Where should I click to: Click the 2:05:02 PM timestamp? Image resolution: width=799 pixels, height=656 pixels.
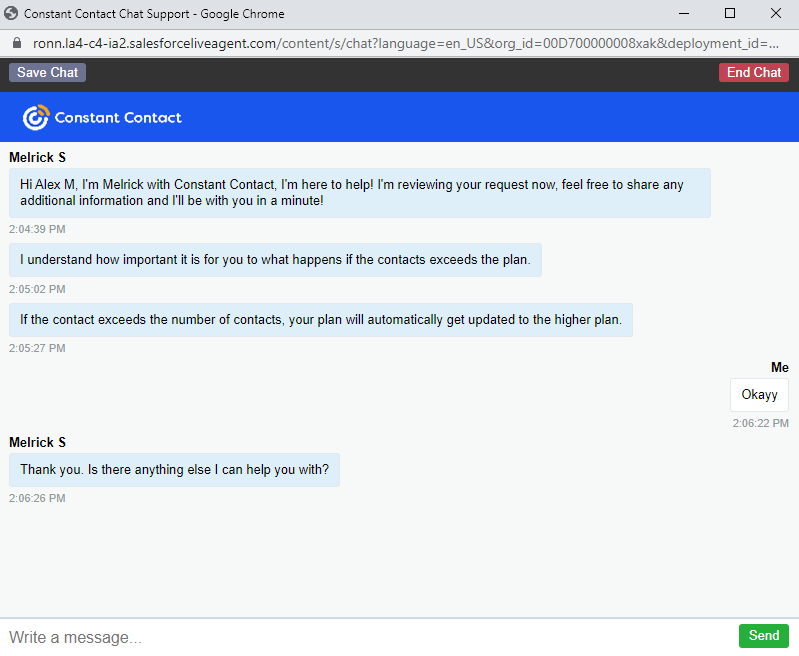point(37,289)
